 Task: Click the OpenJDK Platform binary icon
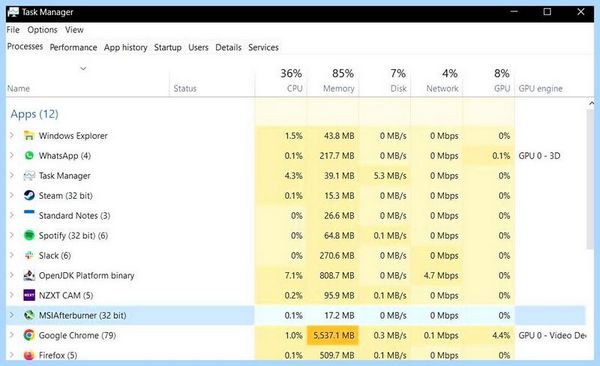pyautogui.click(x=29, y=275)
